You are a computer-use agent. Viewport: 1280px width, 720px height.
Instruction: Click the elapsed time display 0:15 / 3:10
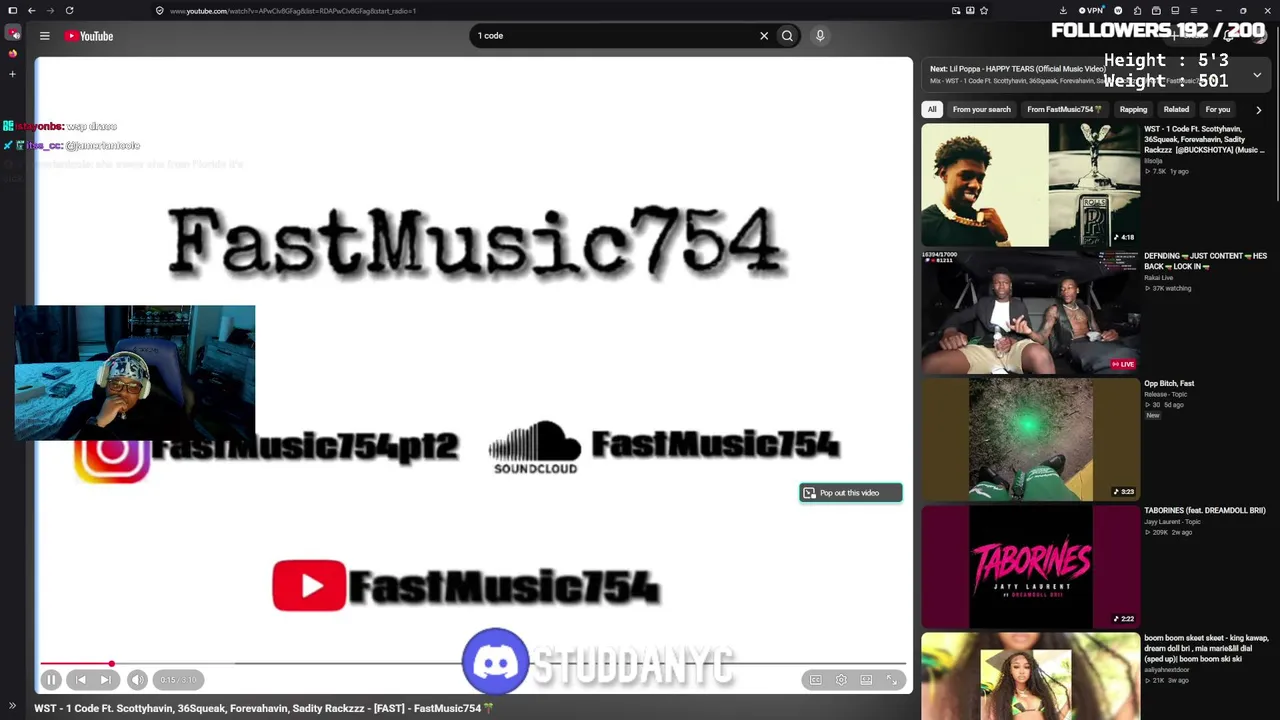coord(179,680)
